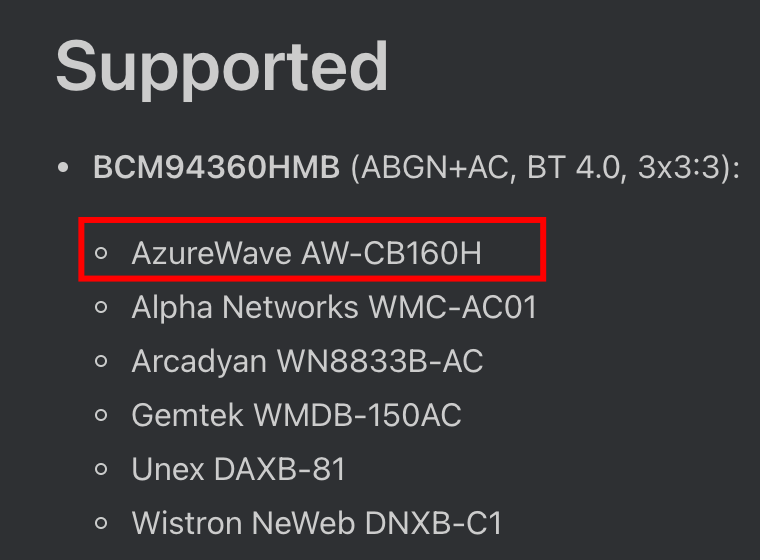Image resolution: width=760 pixels, height=560 pixels.
Task: Click the hollow bullet beside Alpha Networks
Action: tap(100, 307)
